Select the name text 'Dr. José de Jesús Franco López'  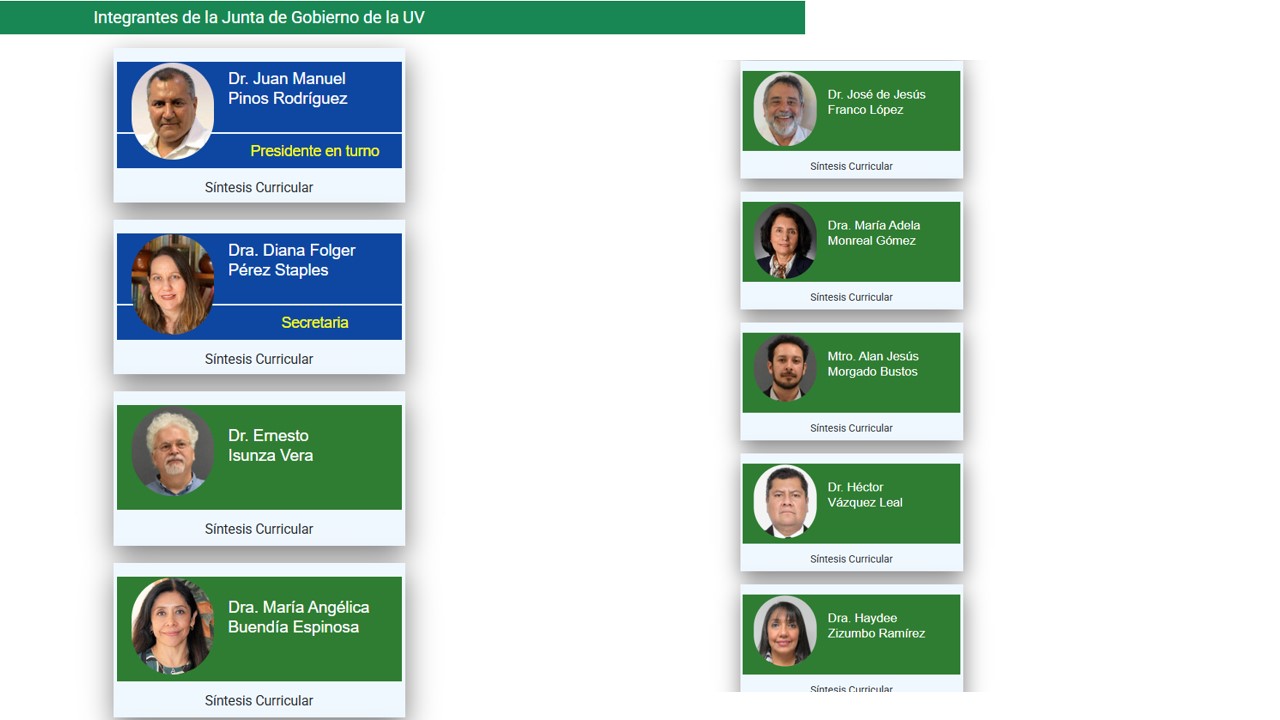876,102
